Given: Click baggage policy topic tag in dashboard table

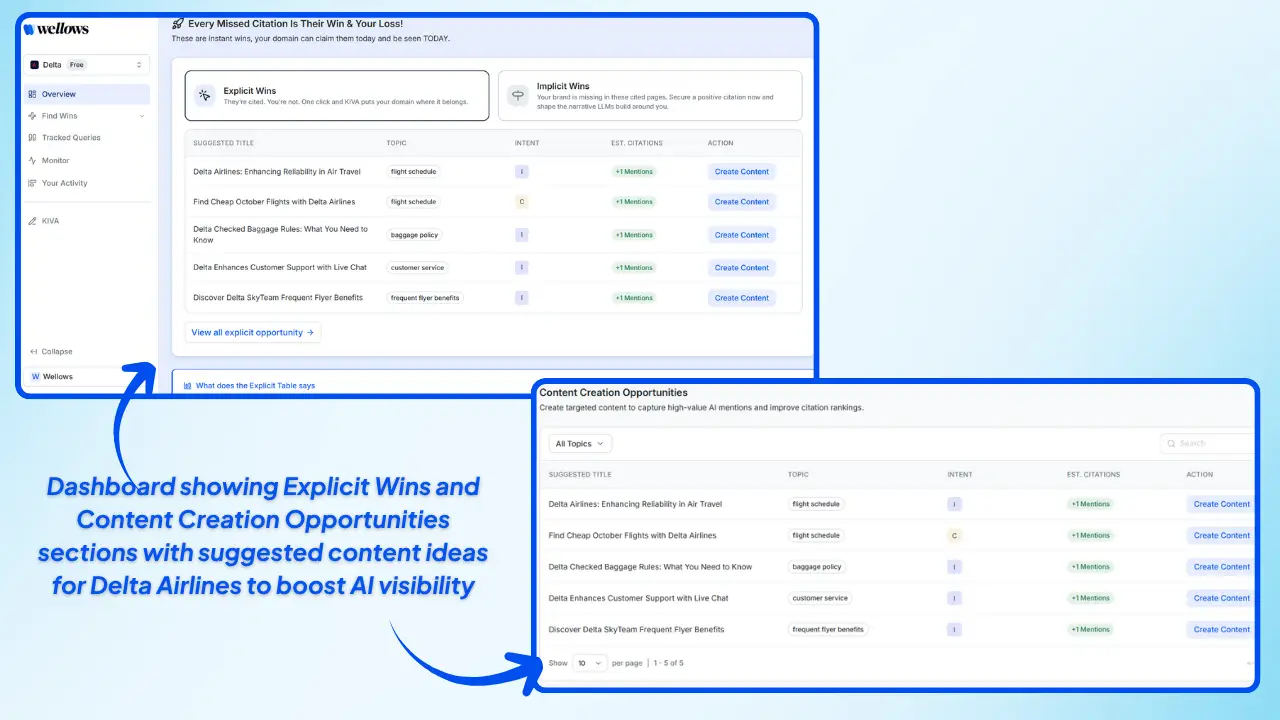Looking at the screenshot, I should point(415,235).
